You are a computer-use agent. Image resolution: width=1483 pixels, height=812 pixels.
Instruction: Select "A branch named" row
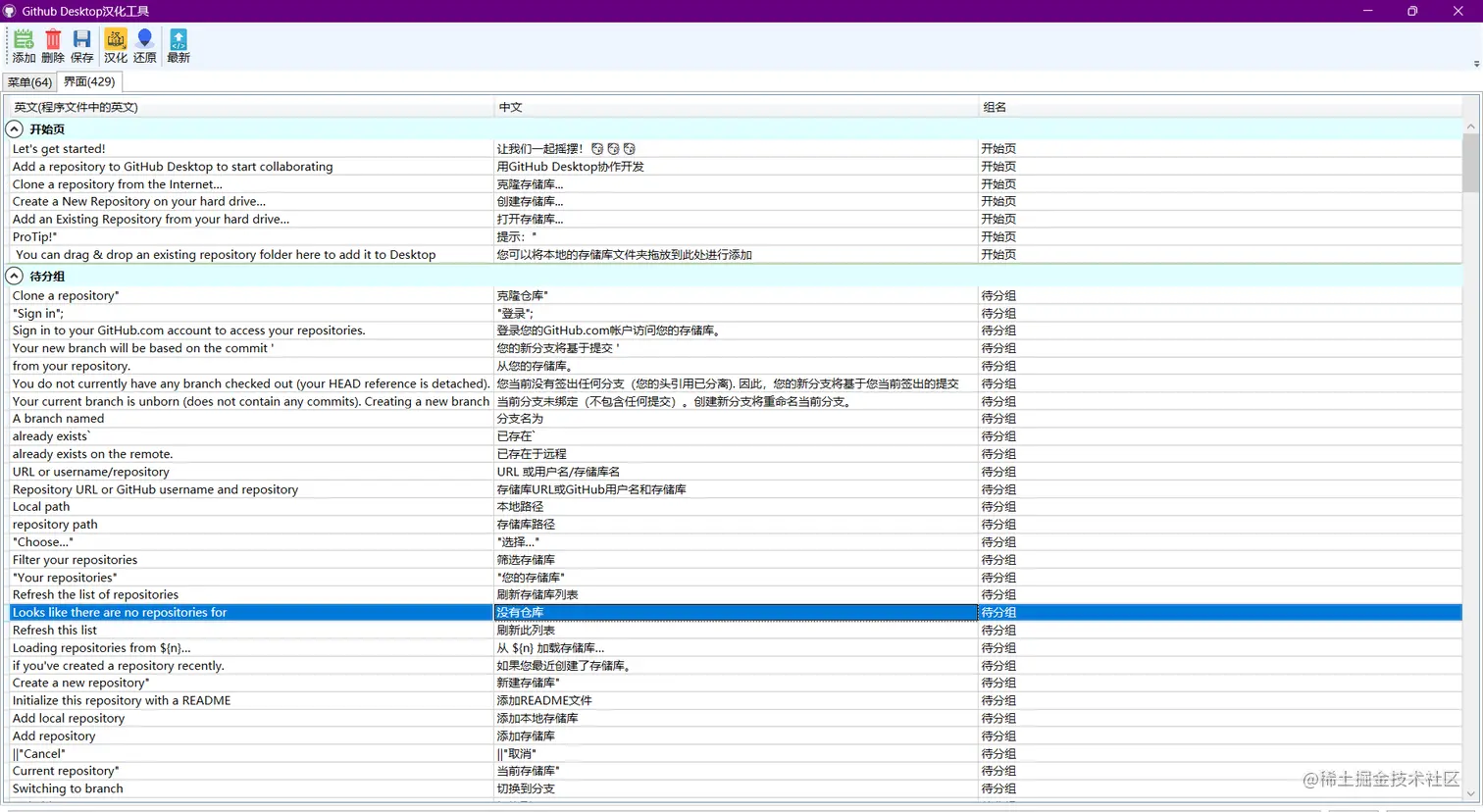tap(736, 419)
